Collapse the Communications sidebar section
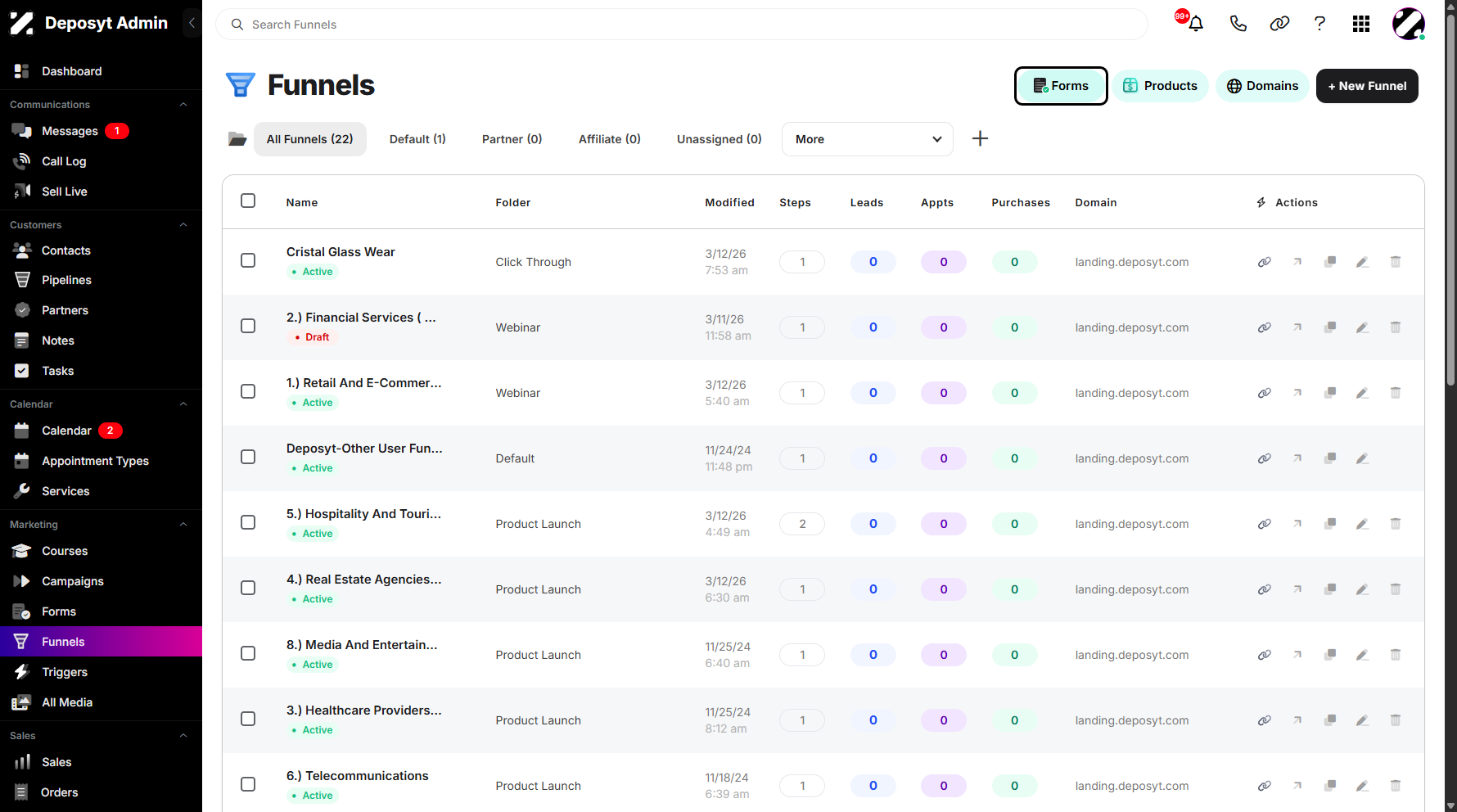This screenshot has height=812, width=1457. pyautogui.click(x=183, y=105)
